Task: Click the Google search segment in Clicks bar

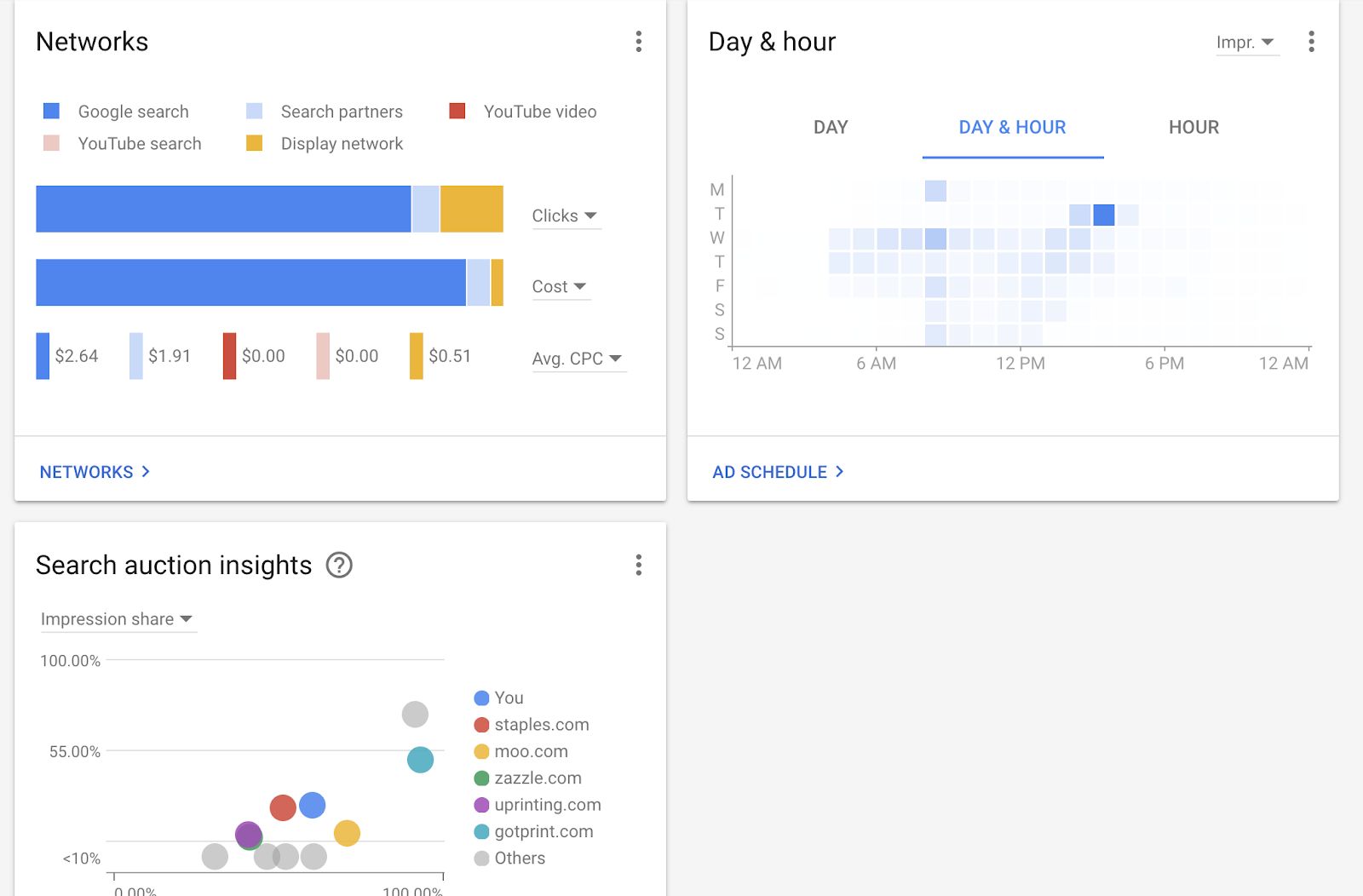Action: (x=223, y=209)
